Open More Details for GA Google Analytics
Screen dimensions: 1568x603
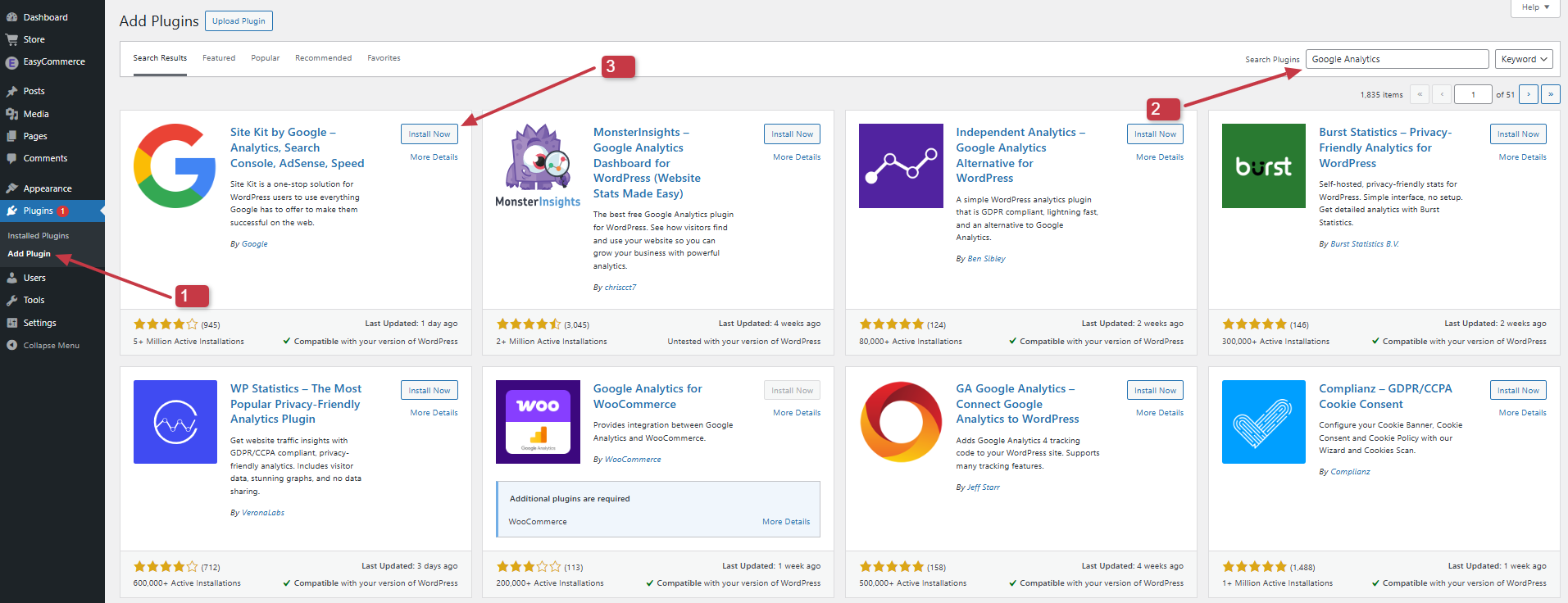pyautogui.click(x=1160, y=413)
